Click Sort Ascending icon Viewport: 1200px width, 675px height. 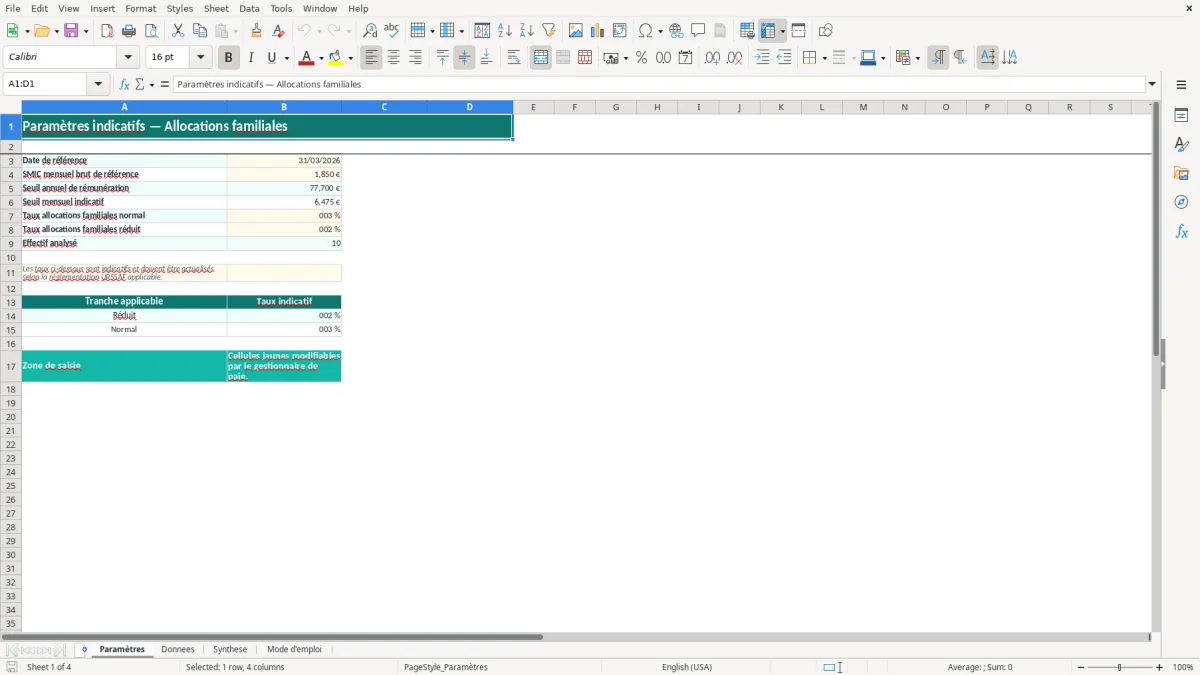(x=505, y=31)
